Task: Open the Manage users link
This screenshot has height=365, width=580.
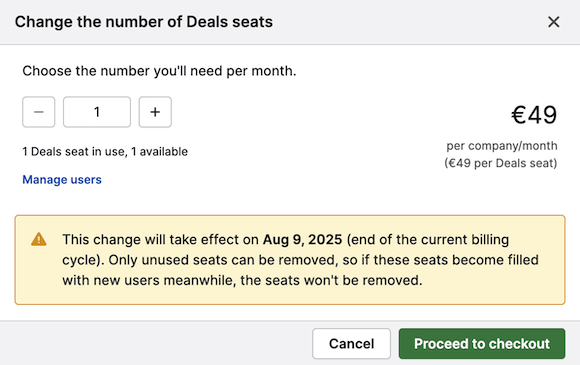Action: pos(62,180)
